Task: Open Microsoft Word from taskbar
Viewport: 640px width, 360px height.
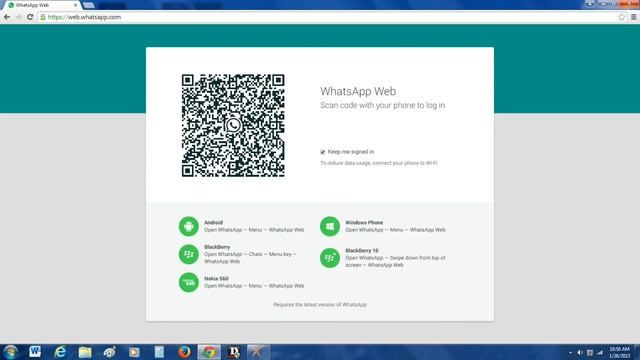Action: coord(35,352)
